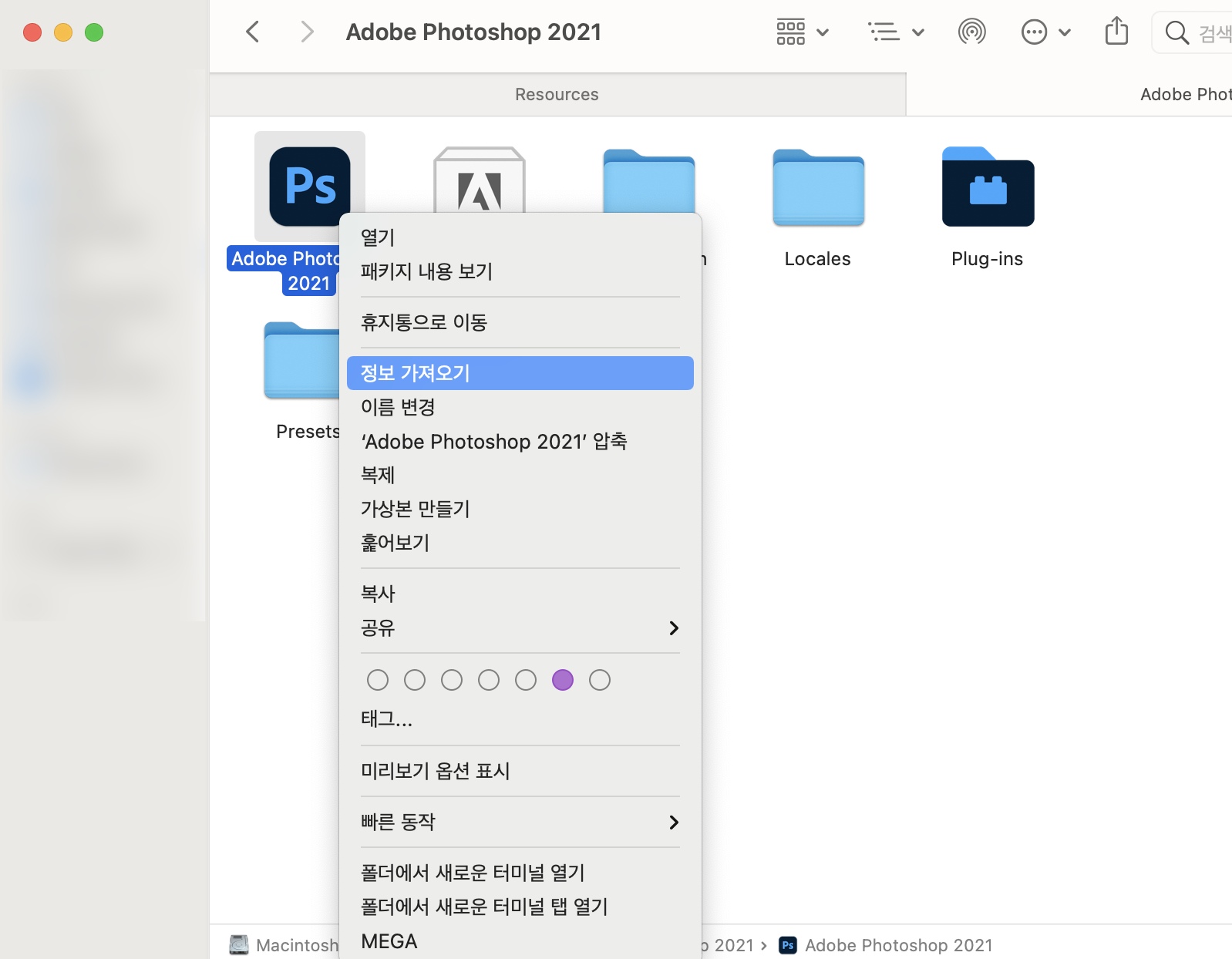Screen dimensions: 1232x959
Task: Pick the fifth tag color circle
Action: point(526,680)
